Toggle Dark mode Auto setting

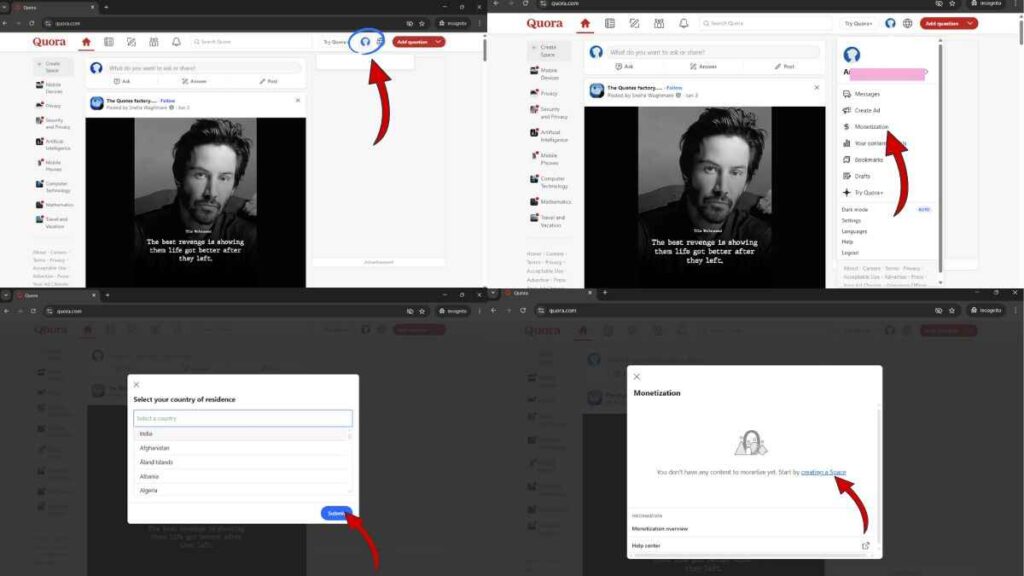[x=922, y=210]
